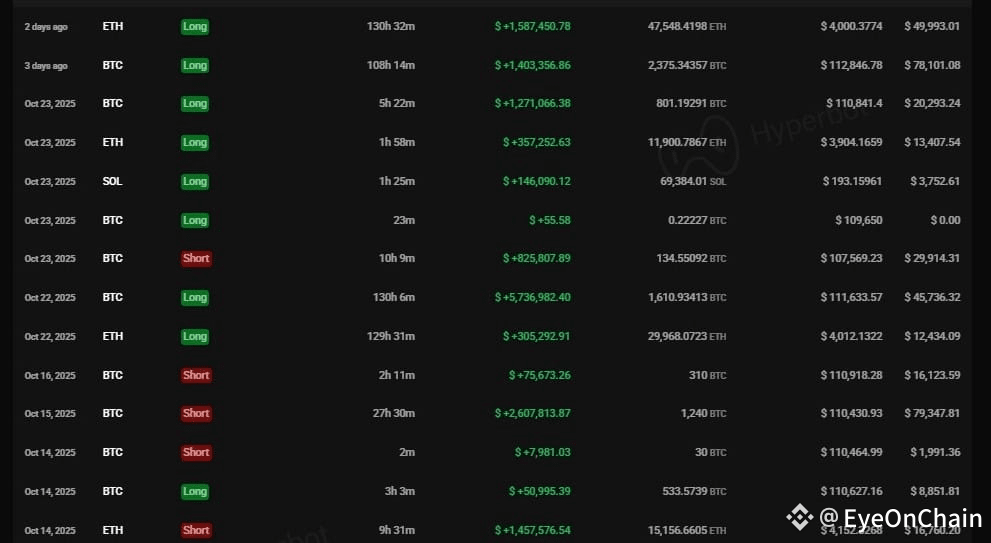Click the Binance logo beside EyeOnChain
Screen dimensions: 991x543
tap(799, 517)
